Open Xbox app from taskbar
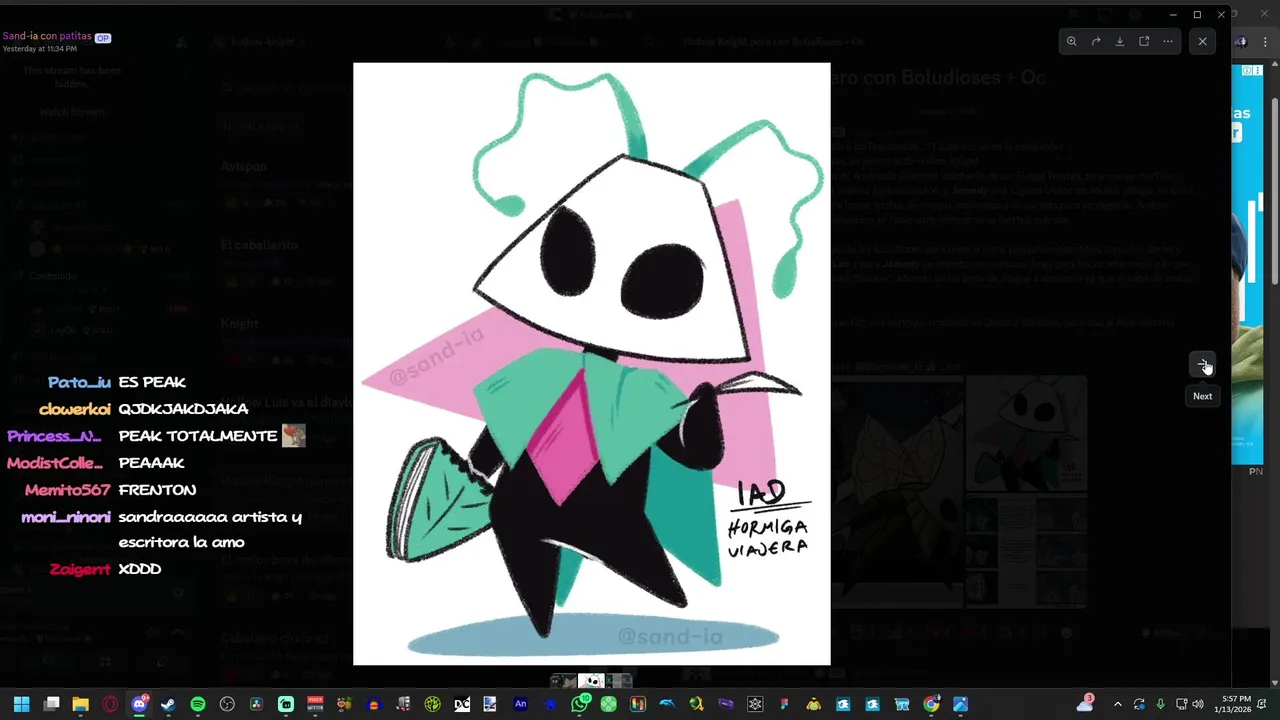The width and height of the screenshot is (1280, 720). (608, 704)
